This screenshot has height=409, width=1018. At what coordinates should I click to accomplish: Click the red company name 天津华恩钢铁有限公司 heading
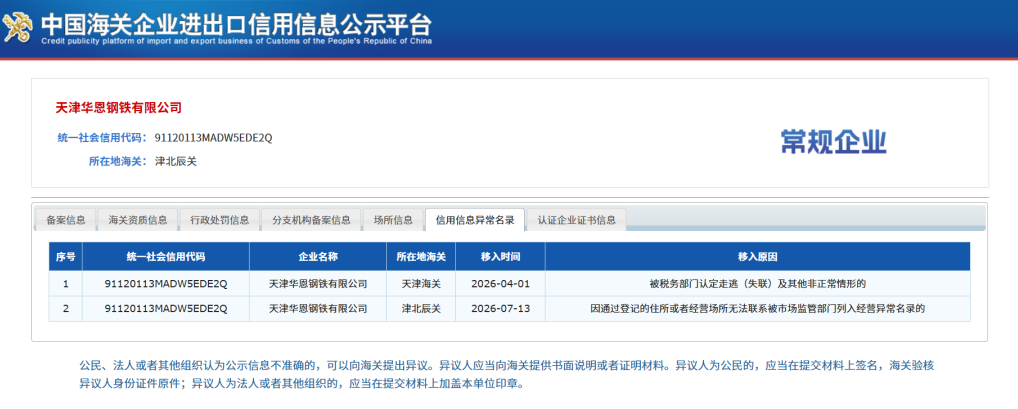(119, 108)
